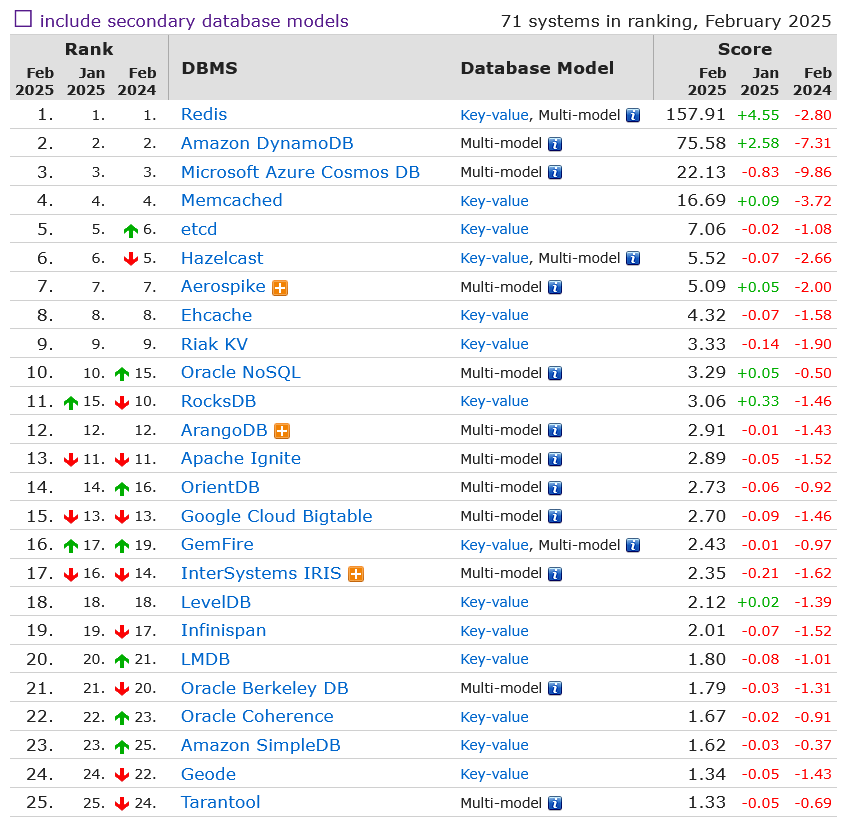The width and height of the screenshot is (853, 820).
Task: Open info icon in the Amazon DynamoDB row
Action: 555,144
